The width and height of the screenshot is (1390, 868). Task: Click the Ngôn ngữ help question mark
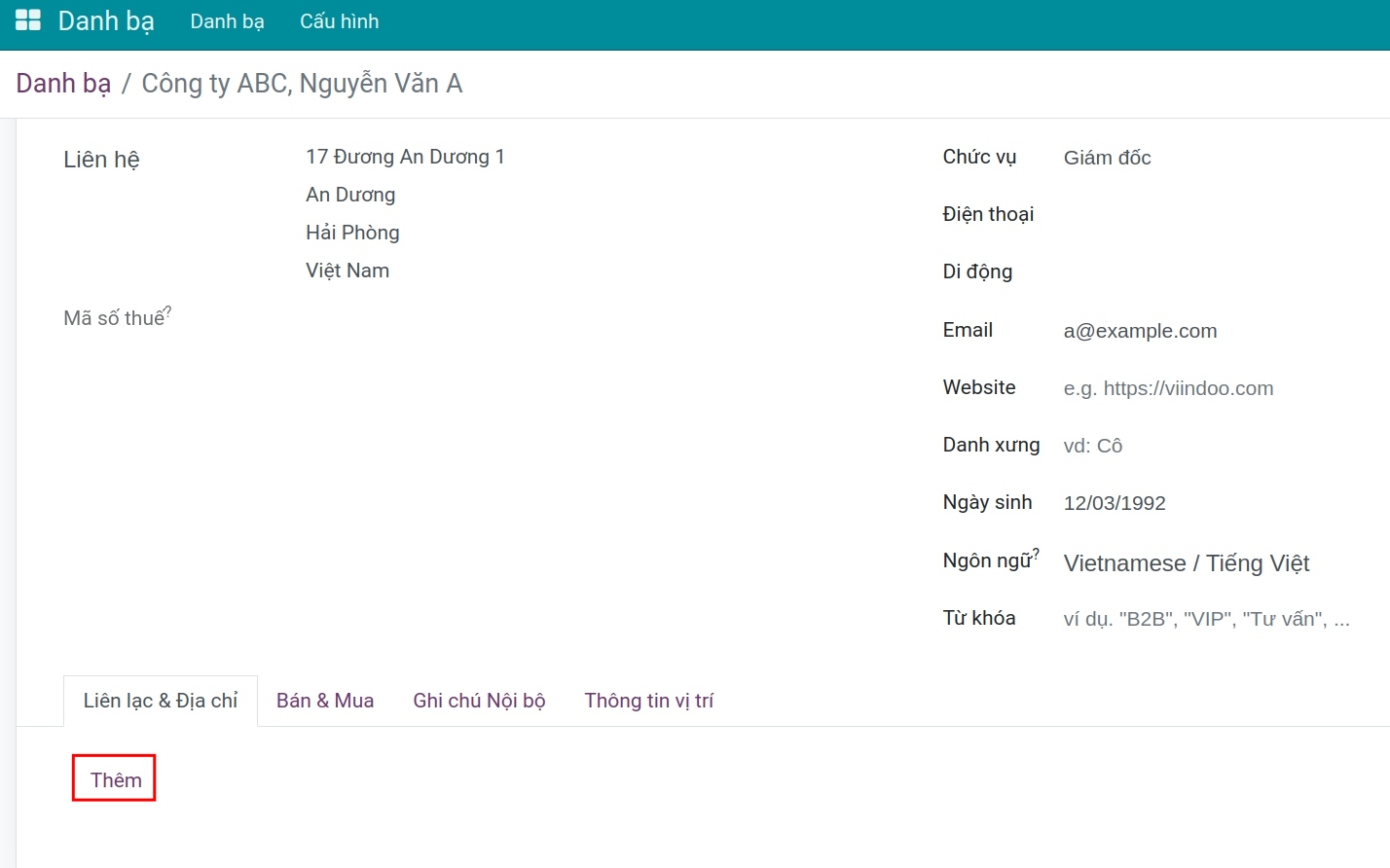pos(1036,553)
